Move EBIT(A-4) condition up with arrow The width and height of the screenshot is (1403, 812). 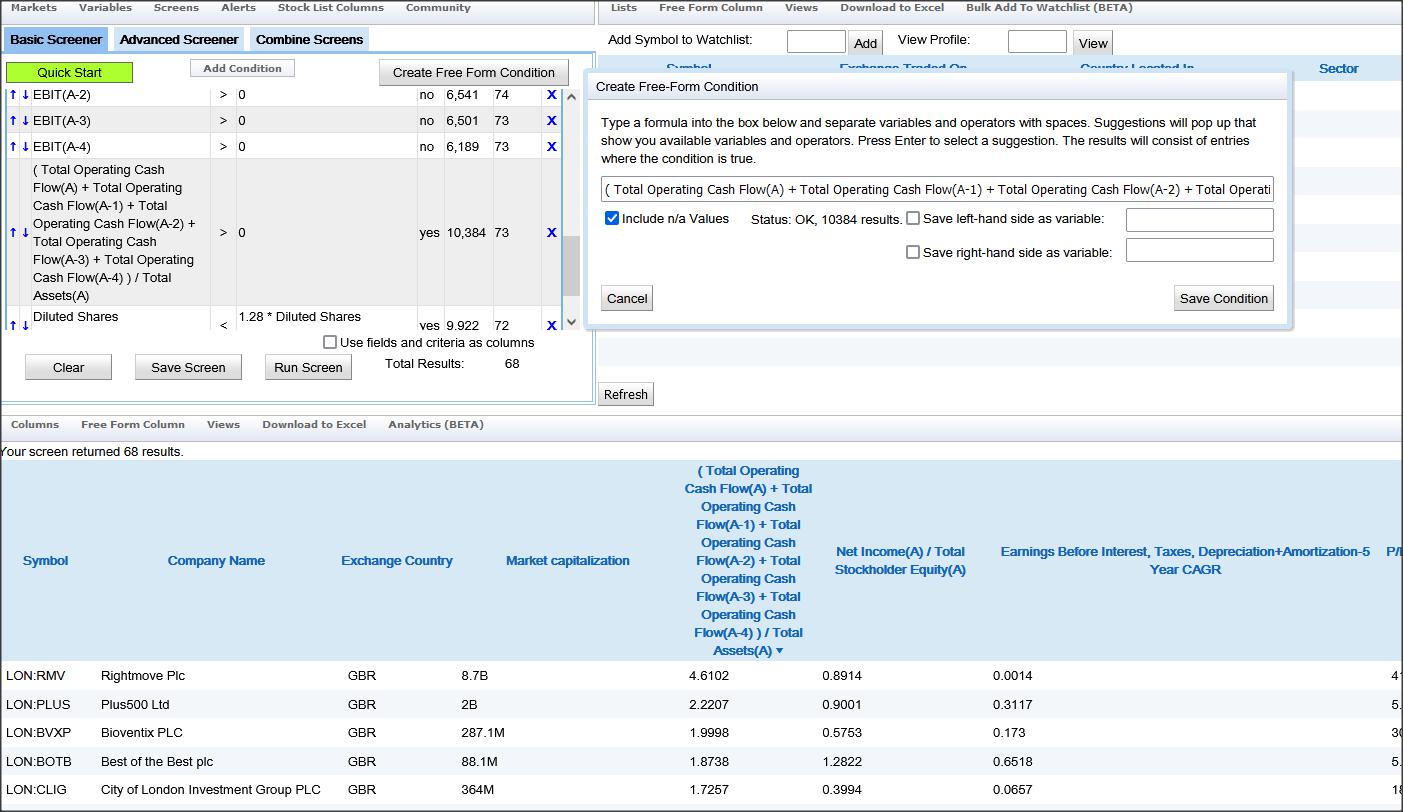click(13, 147)
